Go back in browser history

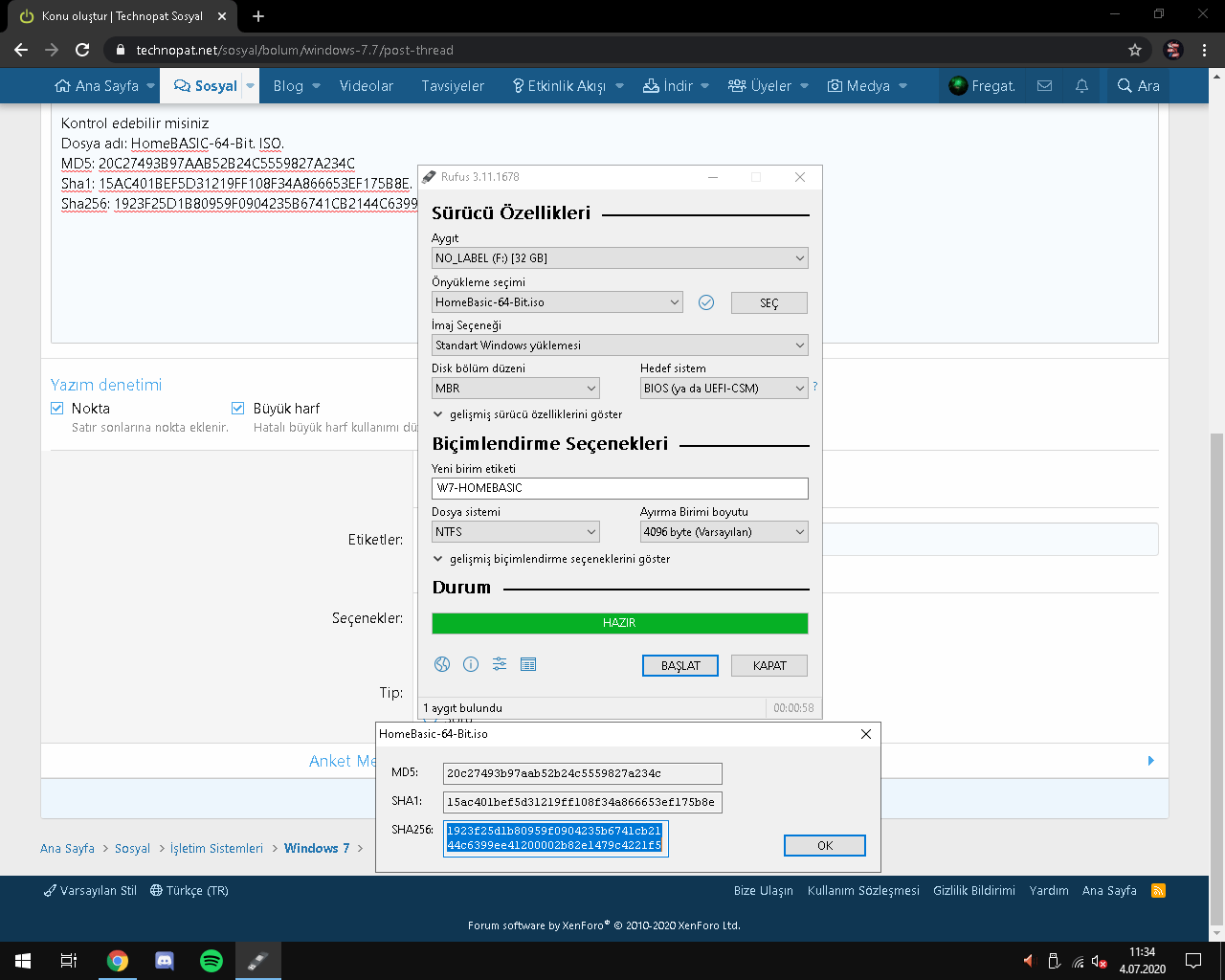coord(21,50)
